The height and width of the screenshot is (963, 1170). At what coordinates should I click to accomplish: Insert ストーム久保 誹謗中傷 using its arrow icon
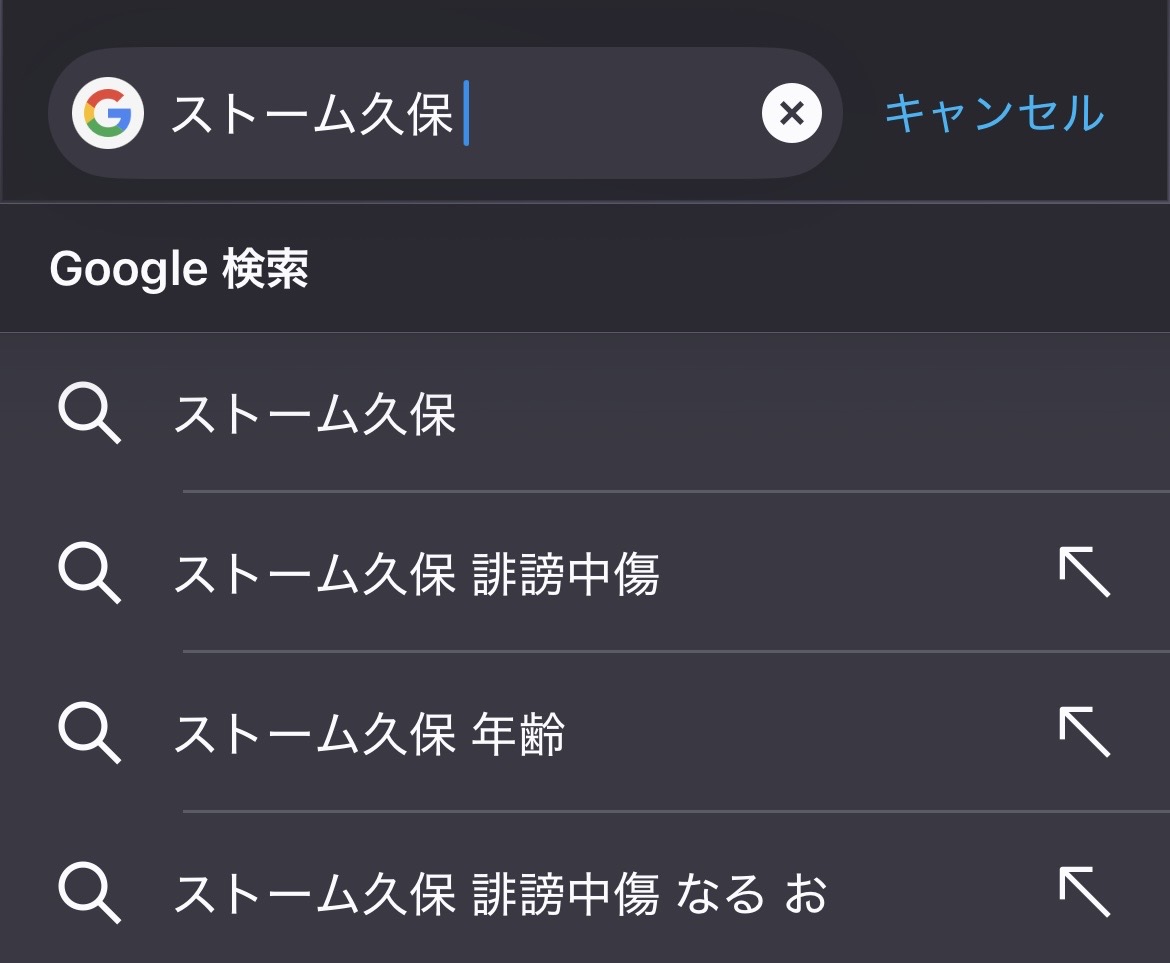[1084, 573]
